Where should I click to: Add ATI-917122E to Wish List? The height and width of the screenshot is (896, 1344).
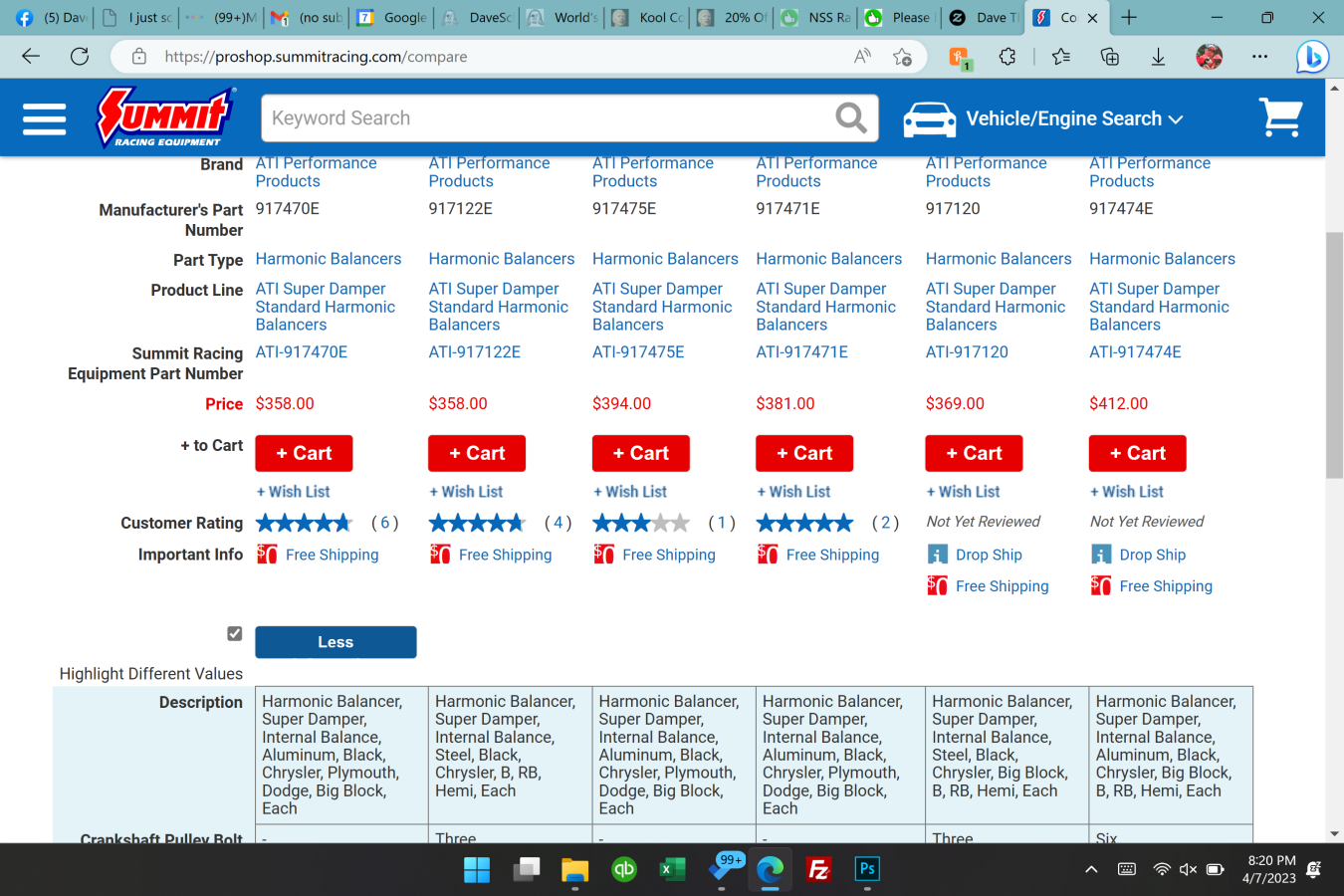tap(466, 492)
